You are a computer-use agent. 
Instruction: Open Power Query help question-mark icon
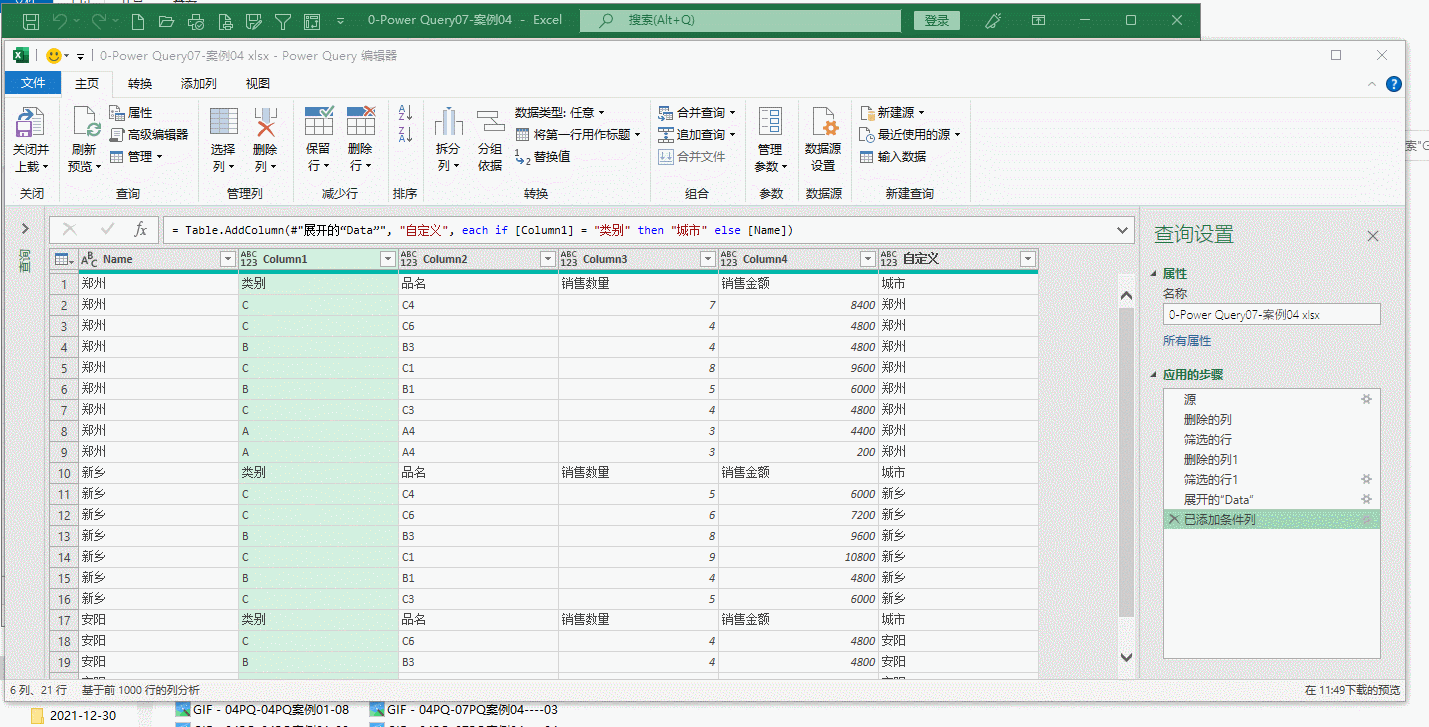[x=1393, y=84]
